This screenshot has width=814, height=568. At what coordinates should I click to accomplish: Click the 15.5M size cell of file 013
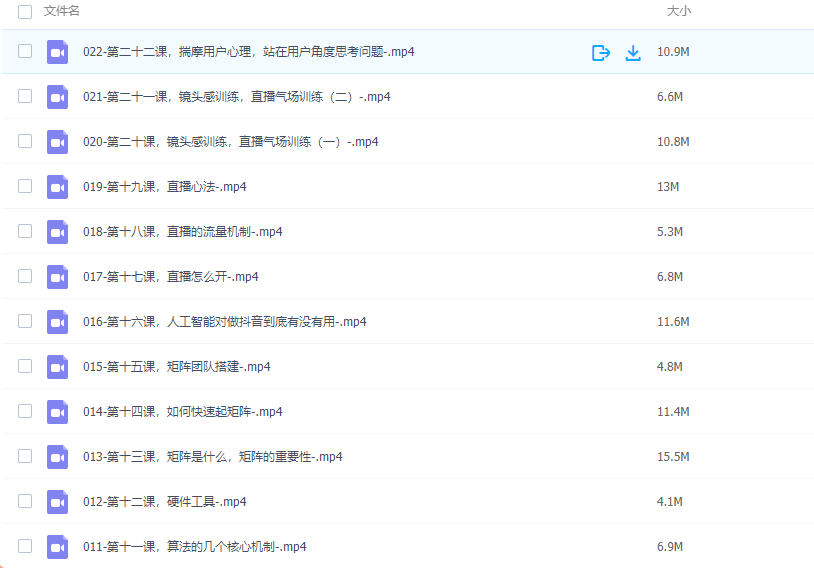673,457
